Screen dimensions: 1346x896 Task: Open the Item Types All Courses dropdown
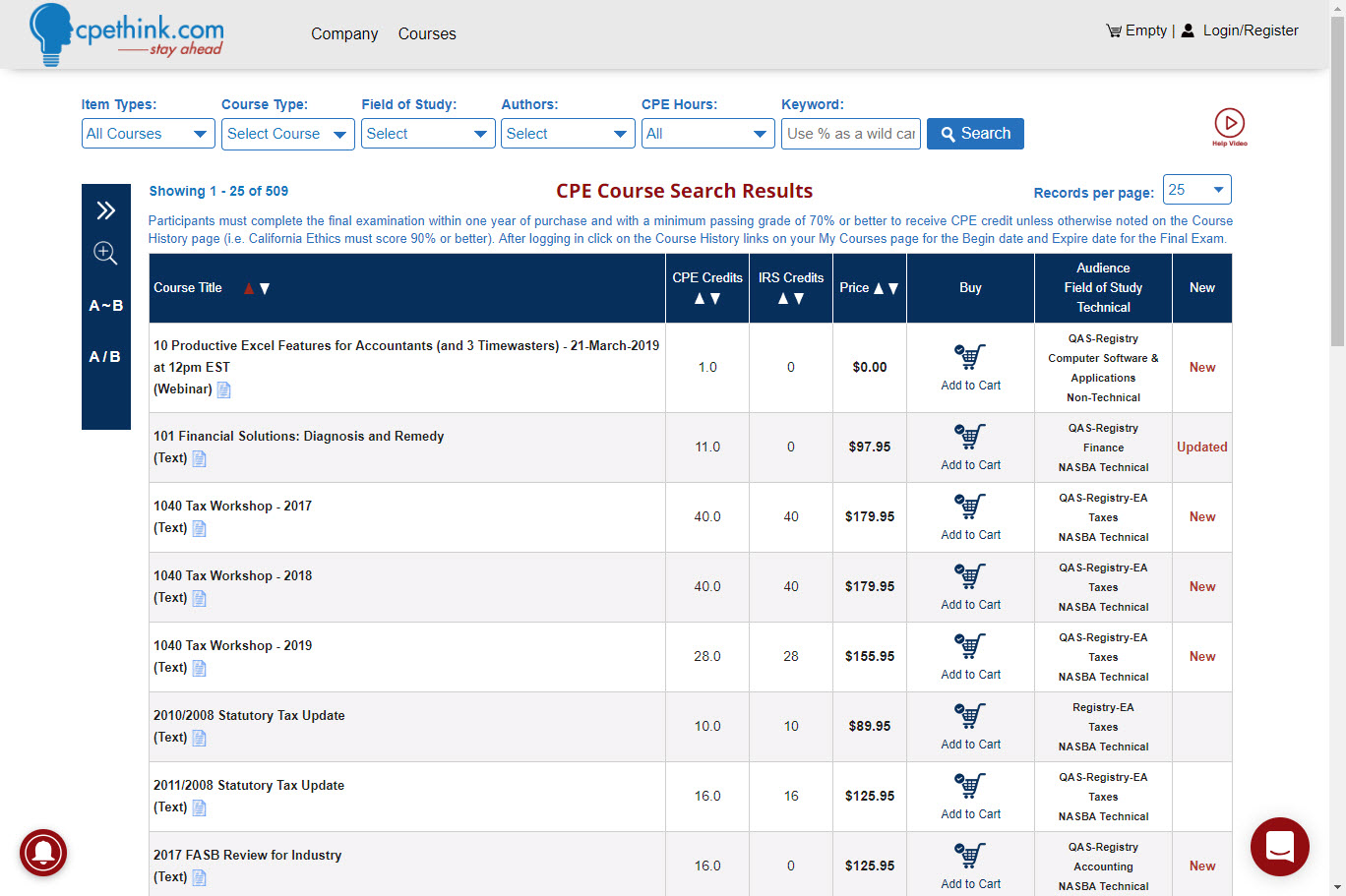(x=149, y=134)
